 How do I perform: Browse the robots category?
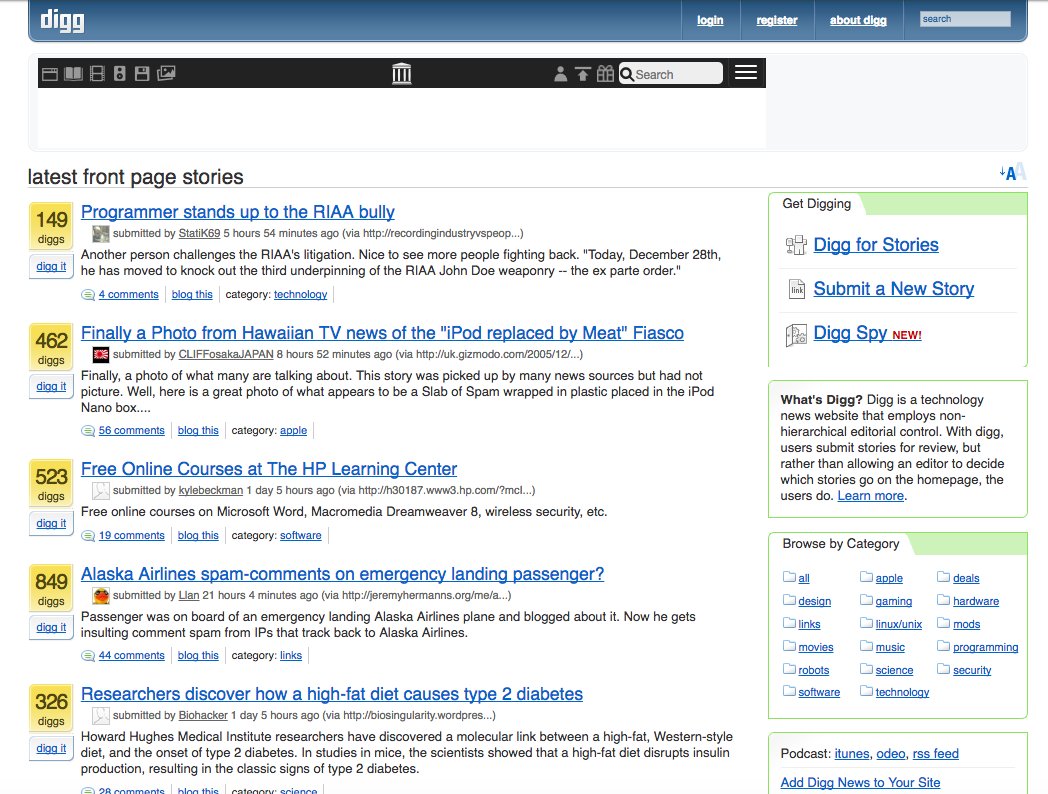(x=813, y=670)
